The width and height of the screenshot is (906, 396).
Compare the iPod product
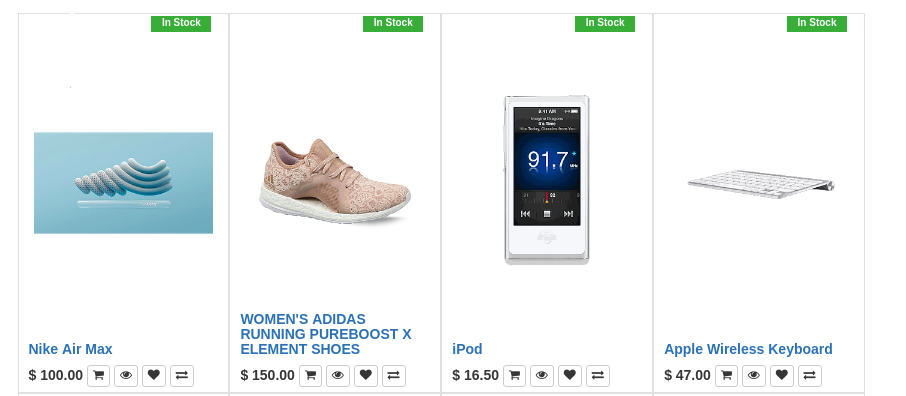click(x=598, y=376)
